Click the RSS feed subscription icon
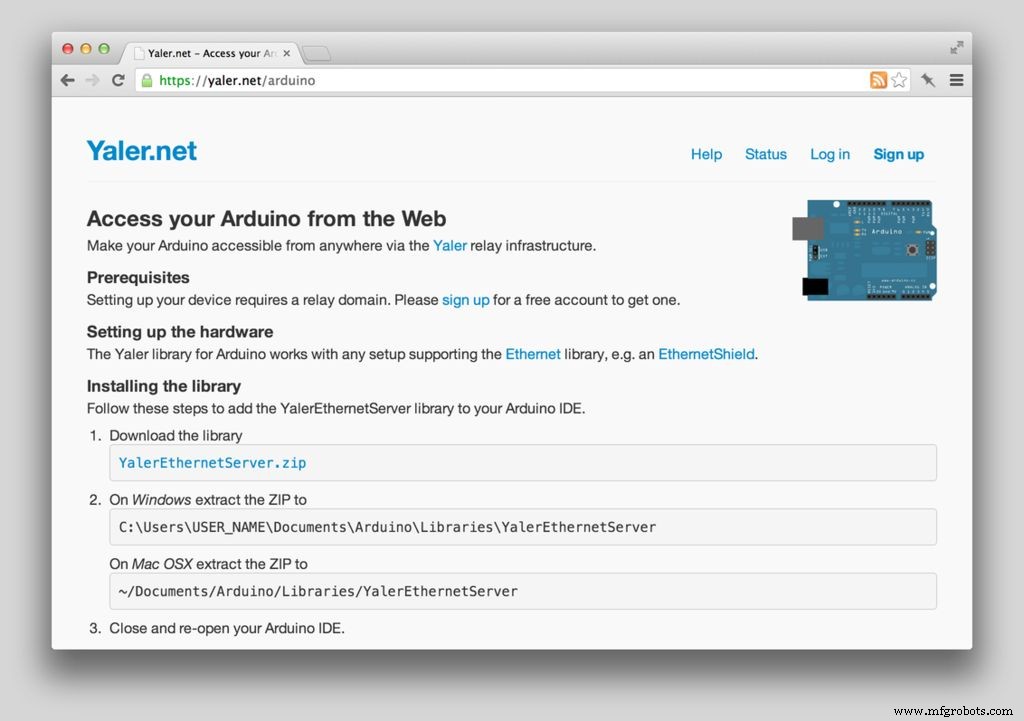The height and width of the screenshot is (721, 1024). tap(878, 80)
